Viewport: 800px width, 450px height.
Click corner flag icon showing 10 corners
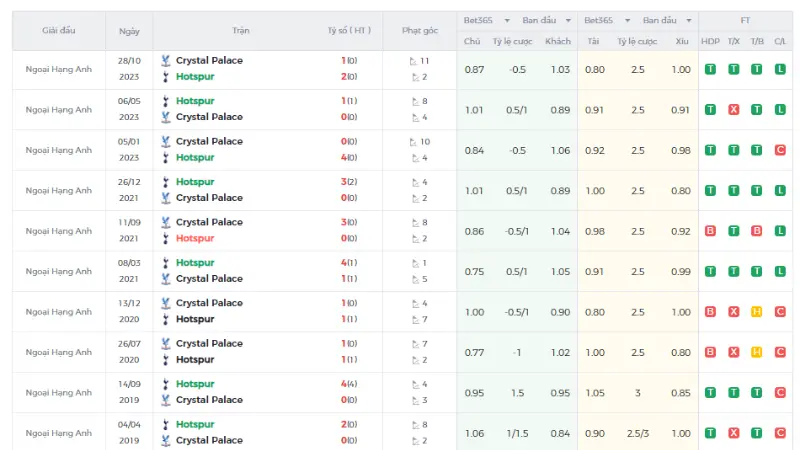pos(413,142)
